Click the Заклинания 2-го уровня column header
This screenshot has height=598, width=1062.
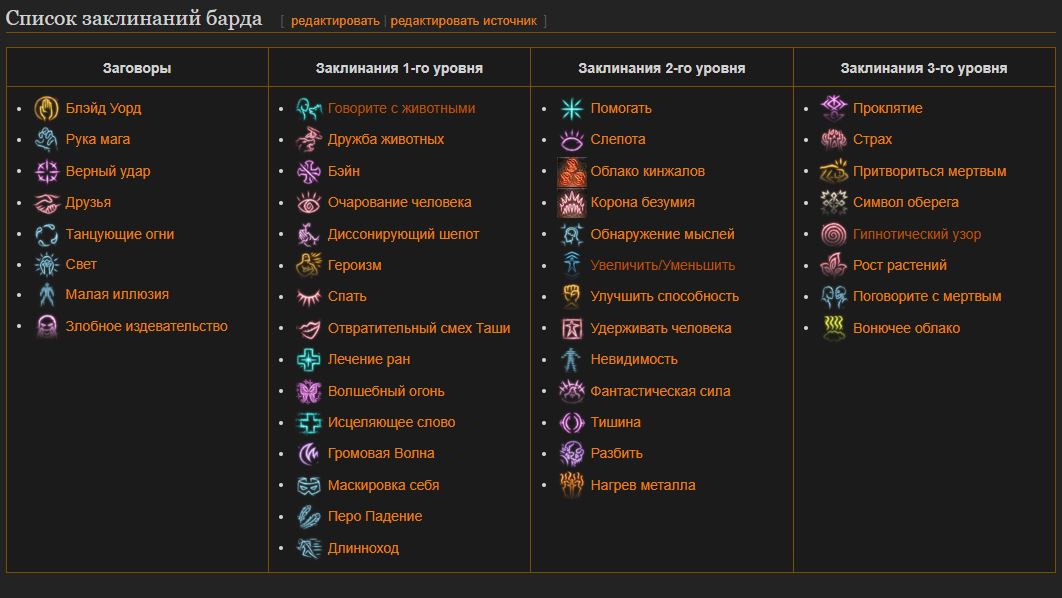pos(662,68)
